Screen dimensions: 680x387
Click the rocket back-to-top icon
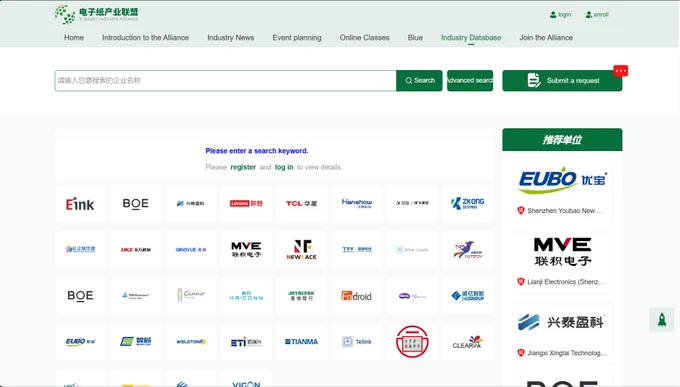[x=662, y=320]
